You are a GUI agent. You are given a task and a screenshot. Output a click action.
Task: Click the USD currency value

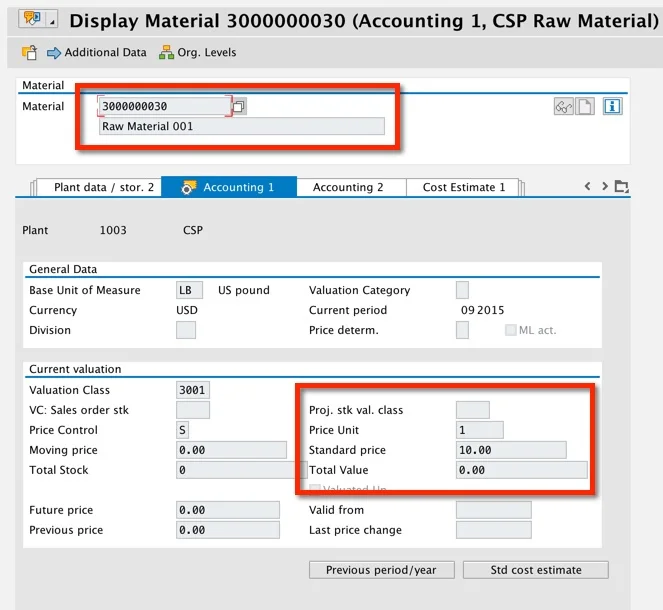187,310
